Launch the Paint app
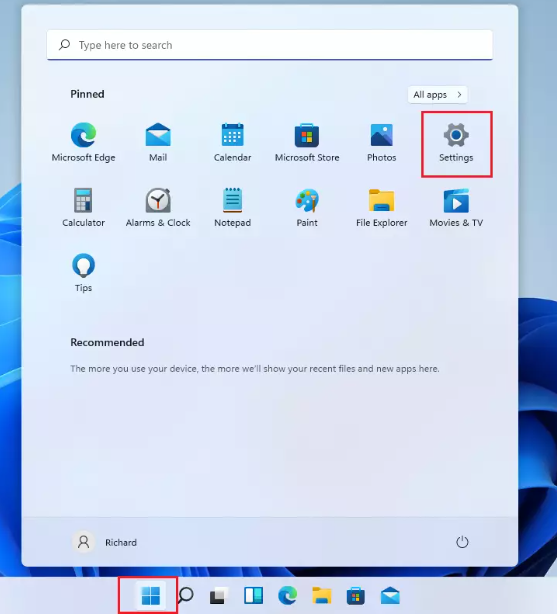 [x=307, y=208]
